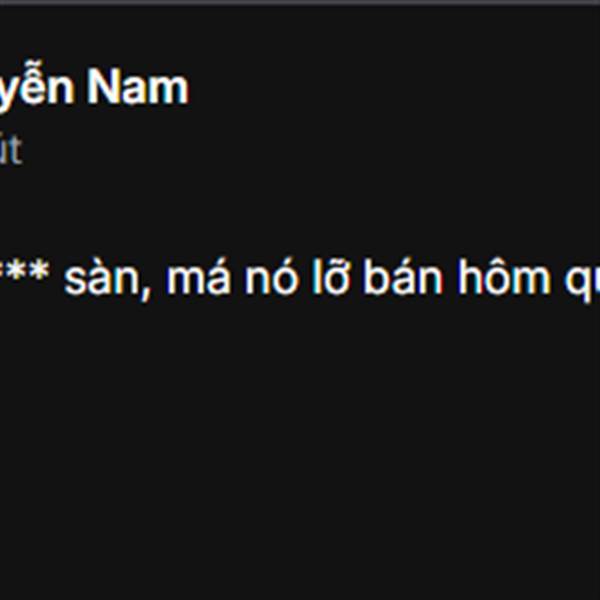Click the blank area below the message
This screenshot has height=600, width=600.
[x=300, y=440]
